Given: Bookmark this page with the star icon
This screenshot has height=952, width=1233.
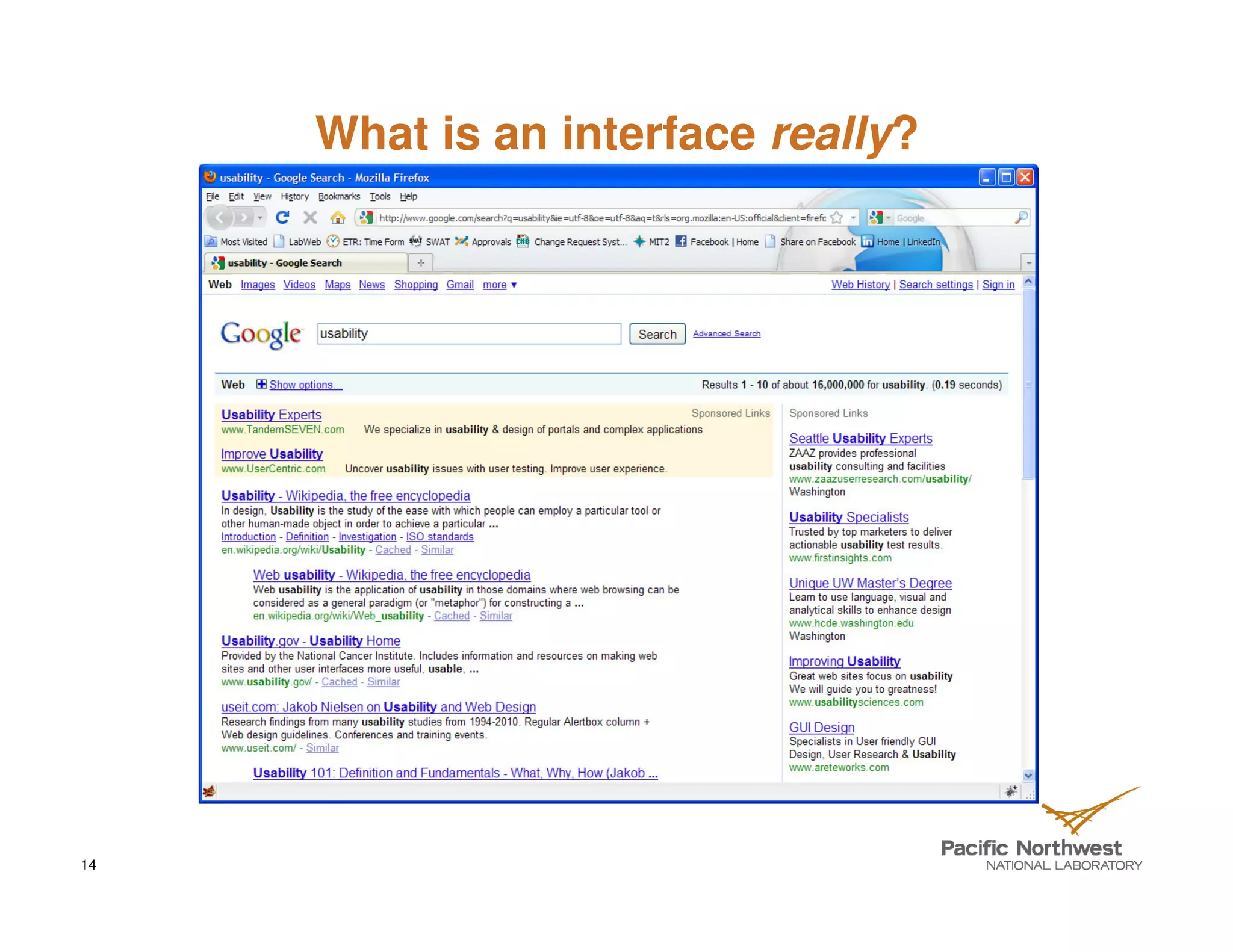Looking at the screenshot, I should point(836,218).
